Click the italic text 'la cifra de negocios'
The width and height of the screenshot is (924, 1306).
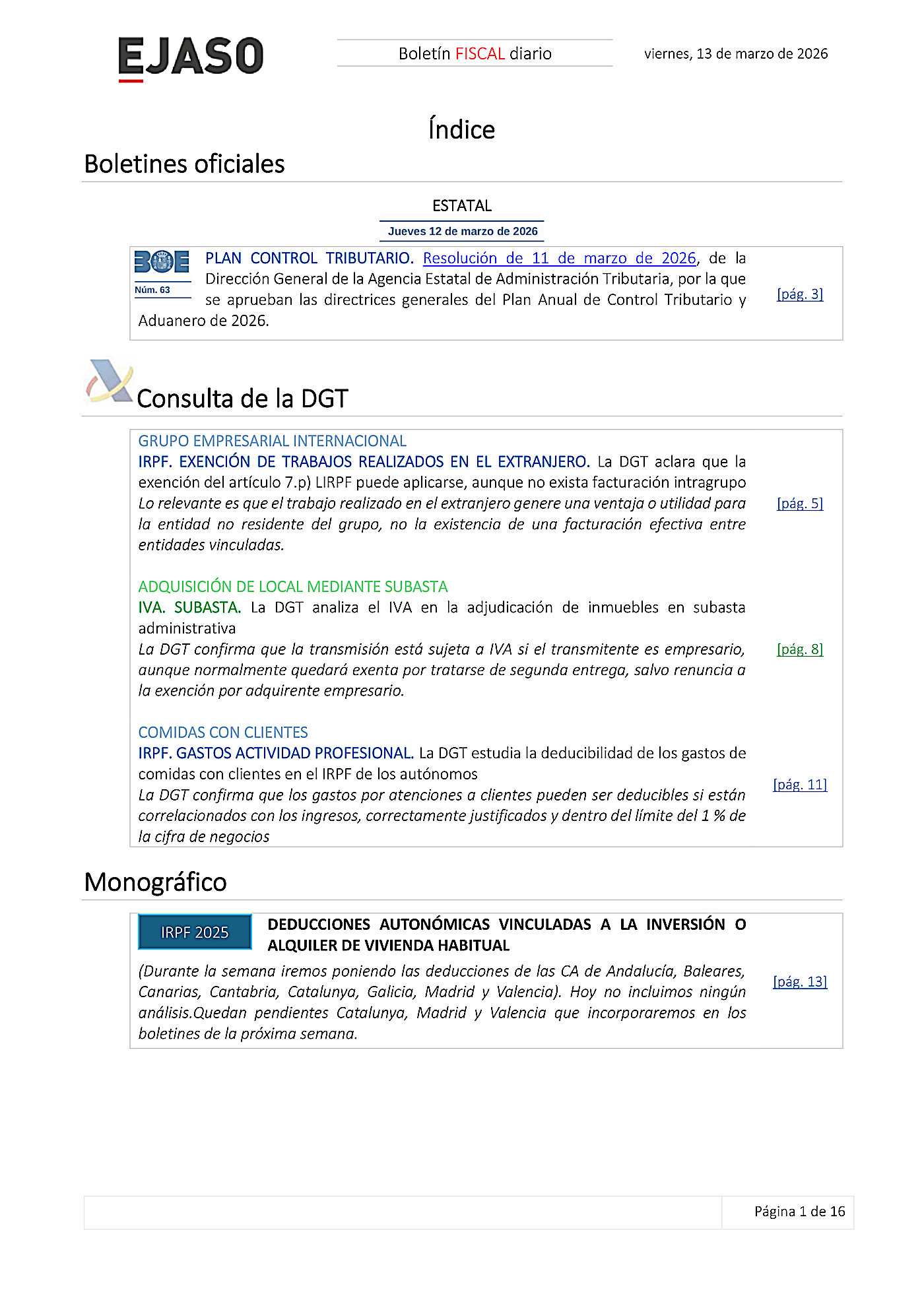[204, 837]
